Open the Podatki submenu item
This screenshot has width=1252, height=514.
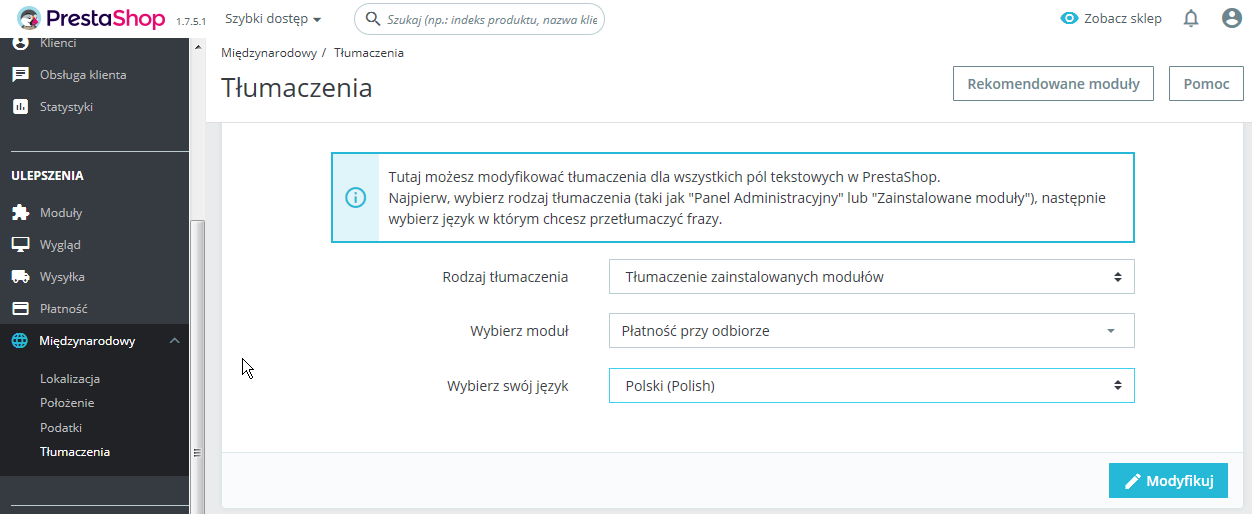[61, 427]
